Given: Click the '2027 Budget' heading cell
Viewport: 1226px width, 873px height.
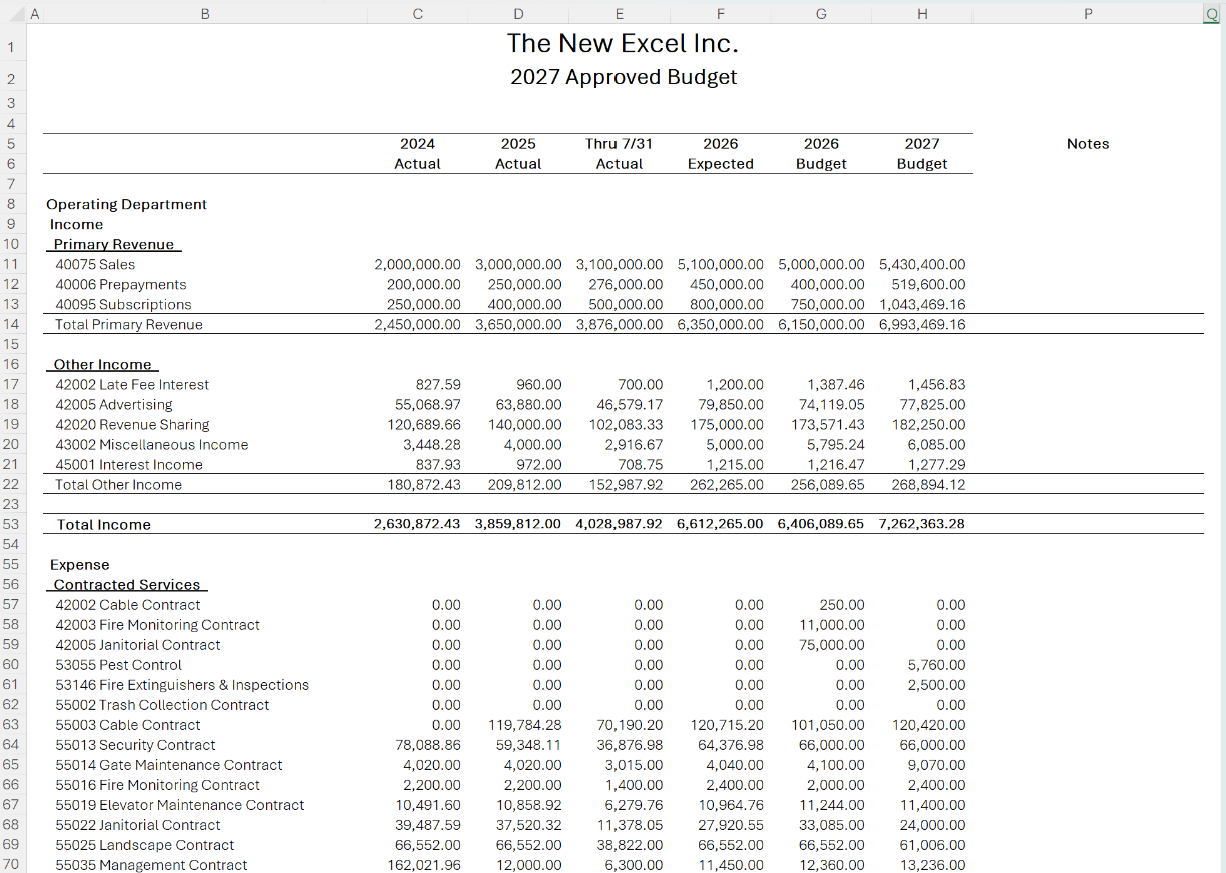Looking at the screenshot, I should (922, 154).
